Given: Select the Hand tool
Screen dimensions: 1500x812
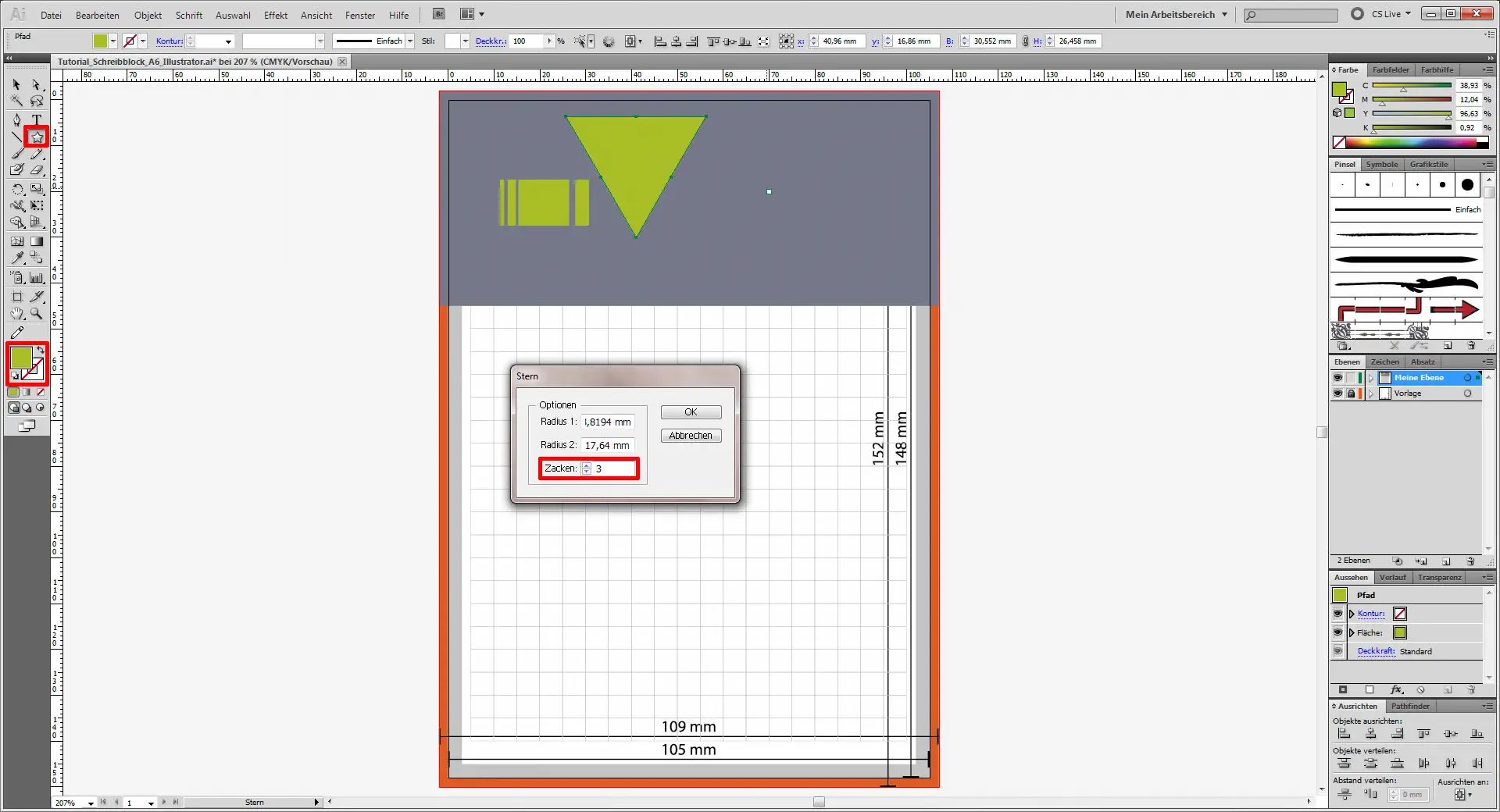Looking at the screenshot, I should [16, 313].
